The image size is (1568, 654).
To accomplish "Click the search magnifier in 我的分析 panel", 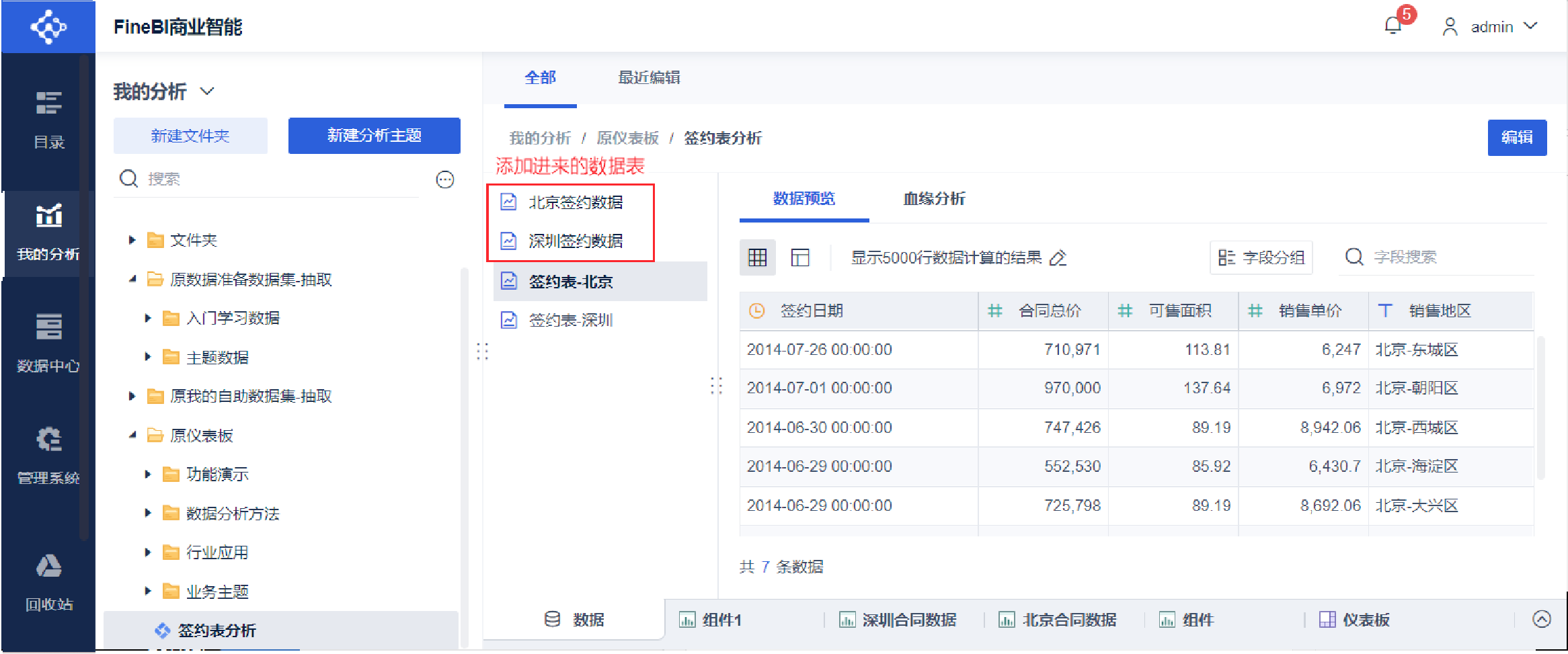I will click(128, 179).
